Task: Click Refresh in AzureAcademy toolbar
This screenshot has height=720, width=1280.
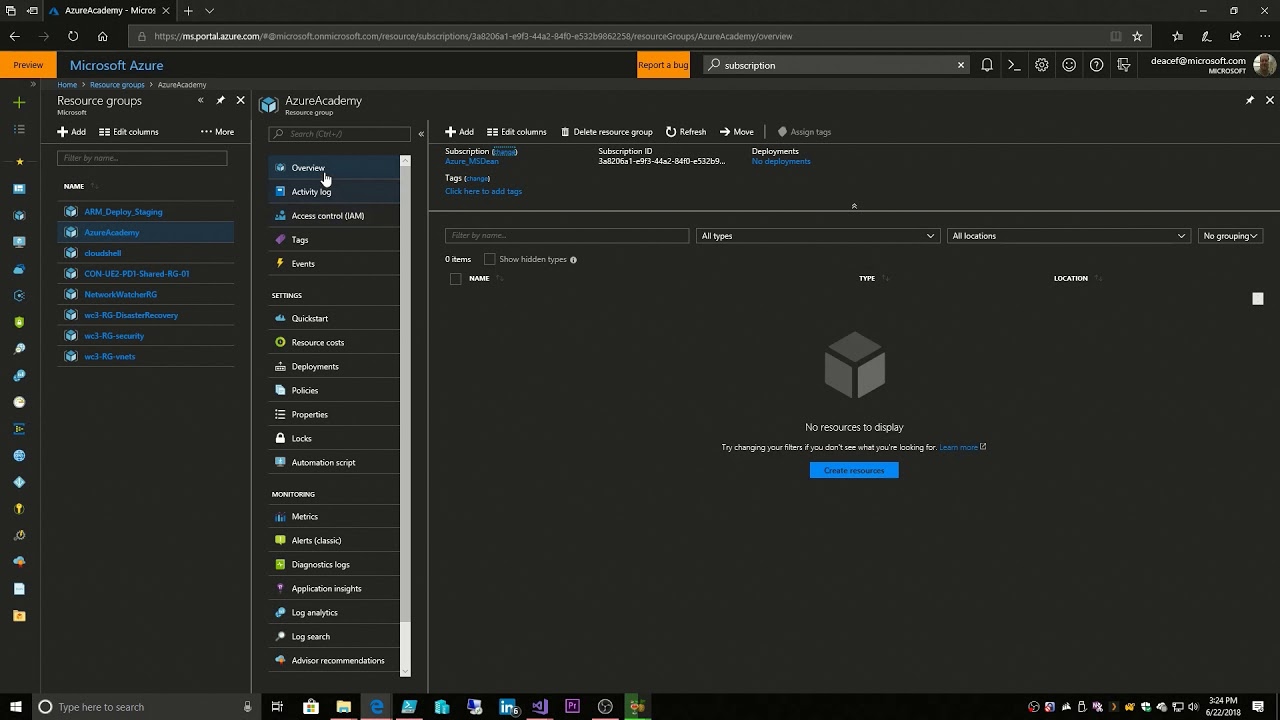Action: pos(686,132)
